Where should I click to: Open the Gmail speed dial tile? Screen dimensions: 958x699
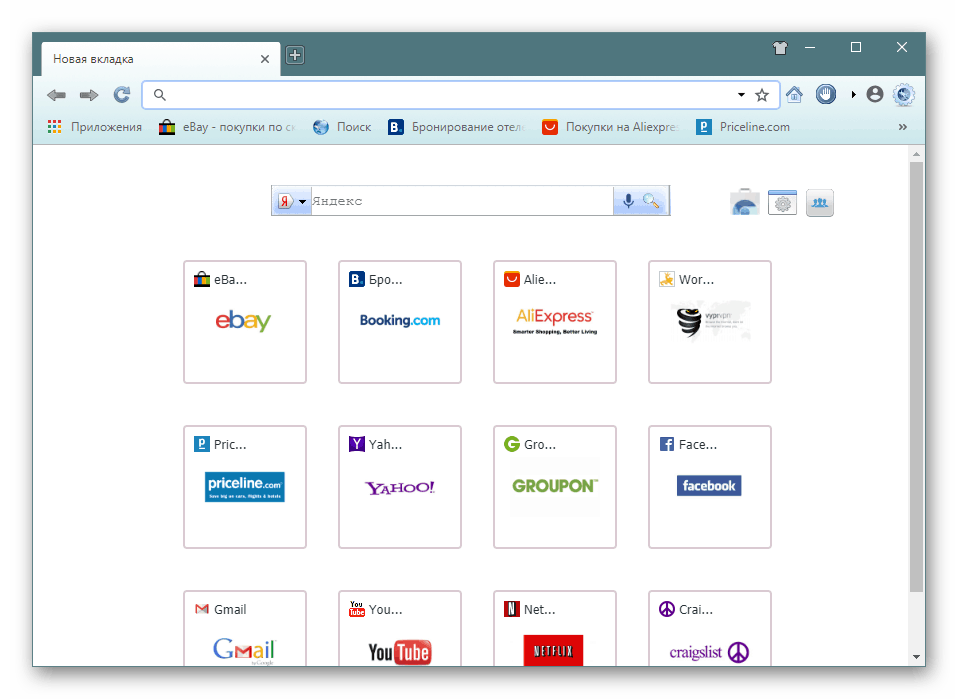point(245,629)
